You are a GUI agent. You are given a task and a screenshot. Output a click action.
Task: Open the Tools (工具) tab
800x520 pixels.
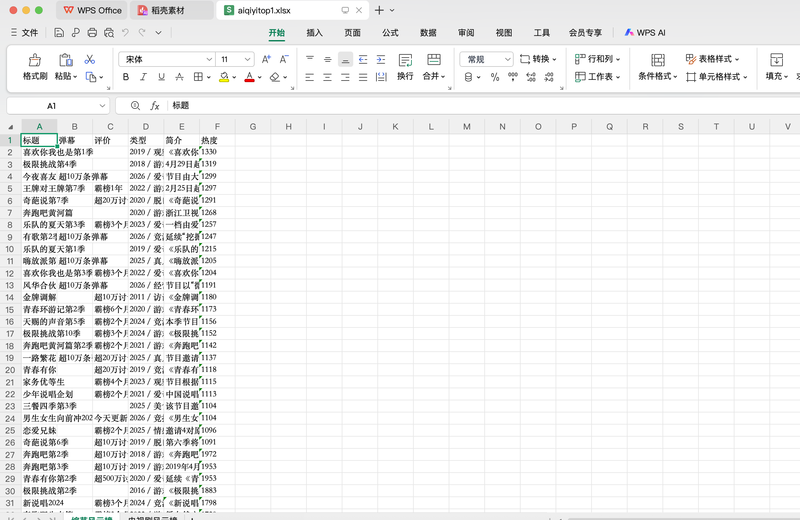[541, 33]
